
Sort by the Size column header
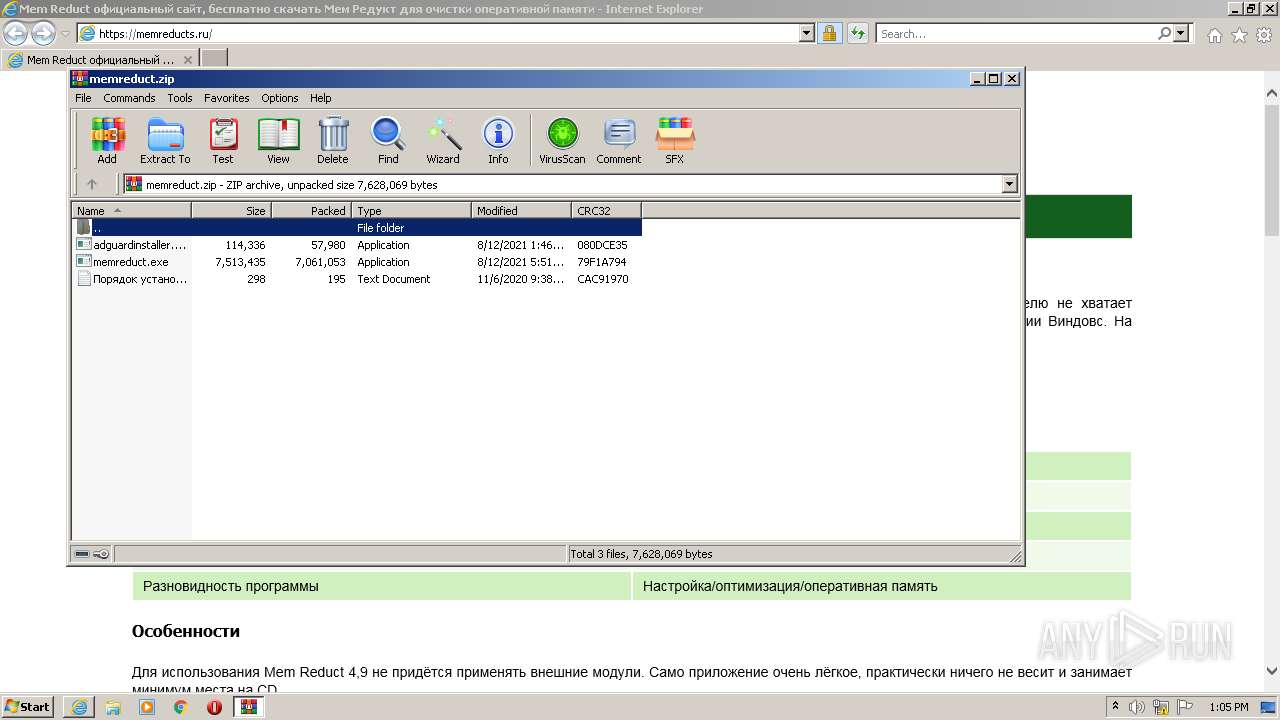[x=232, y=211]
